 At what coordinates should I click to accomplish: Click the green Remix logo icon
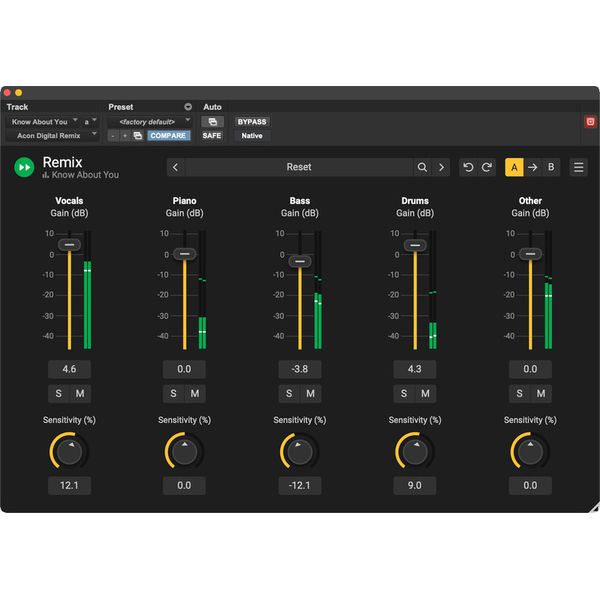(x=24, y=167)
